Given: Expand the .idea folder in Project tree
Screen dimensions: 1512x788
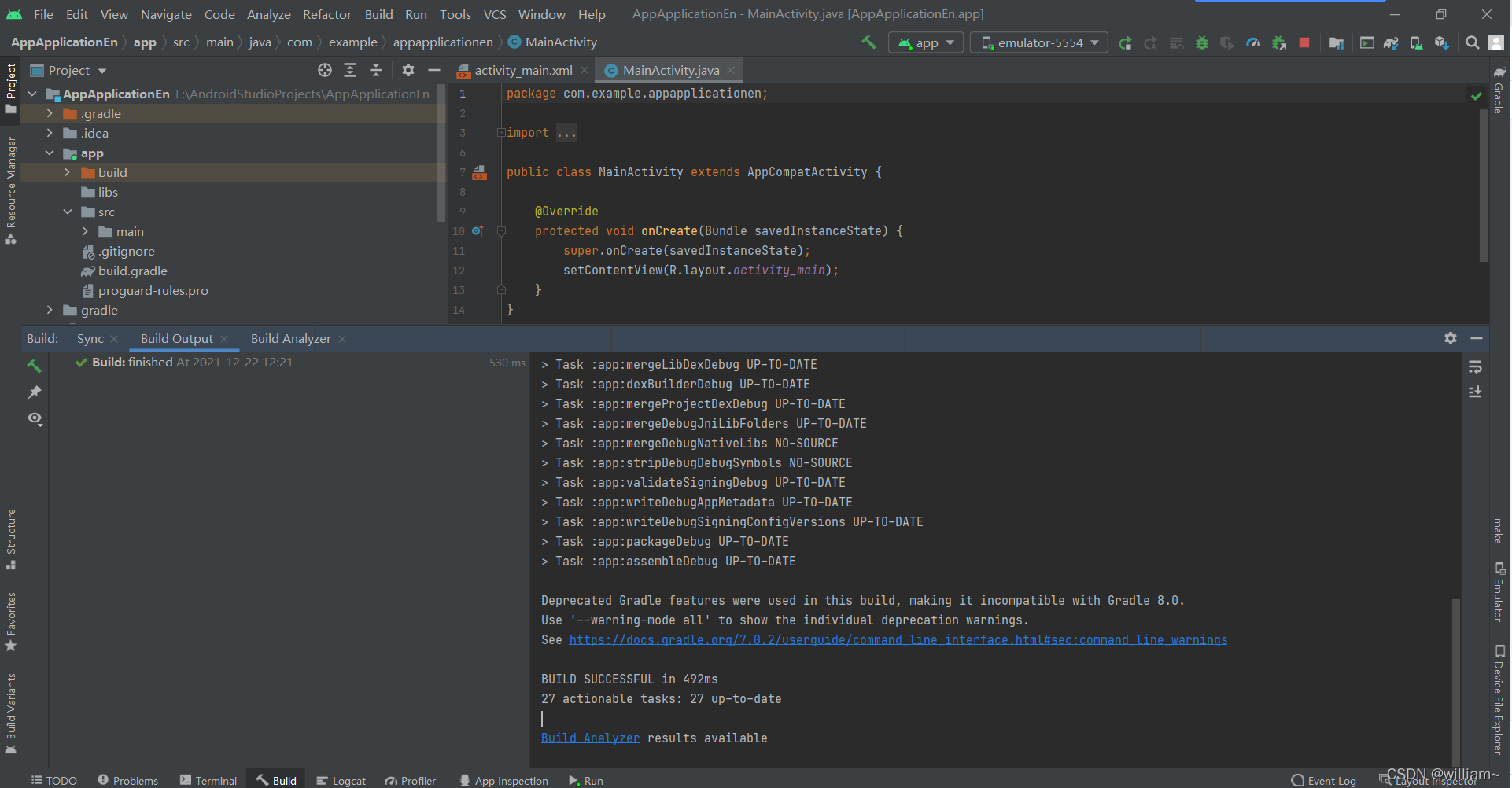Looking at the screenshot, I should pyautogui.click(x=49, y=133).
